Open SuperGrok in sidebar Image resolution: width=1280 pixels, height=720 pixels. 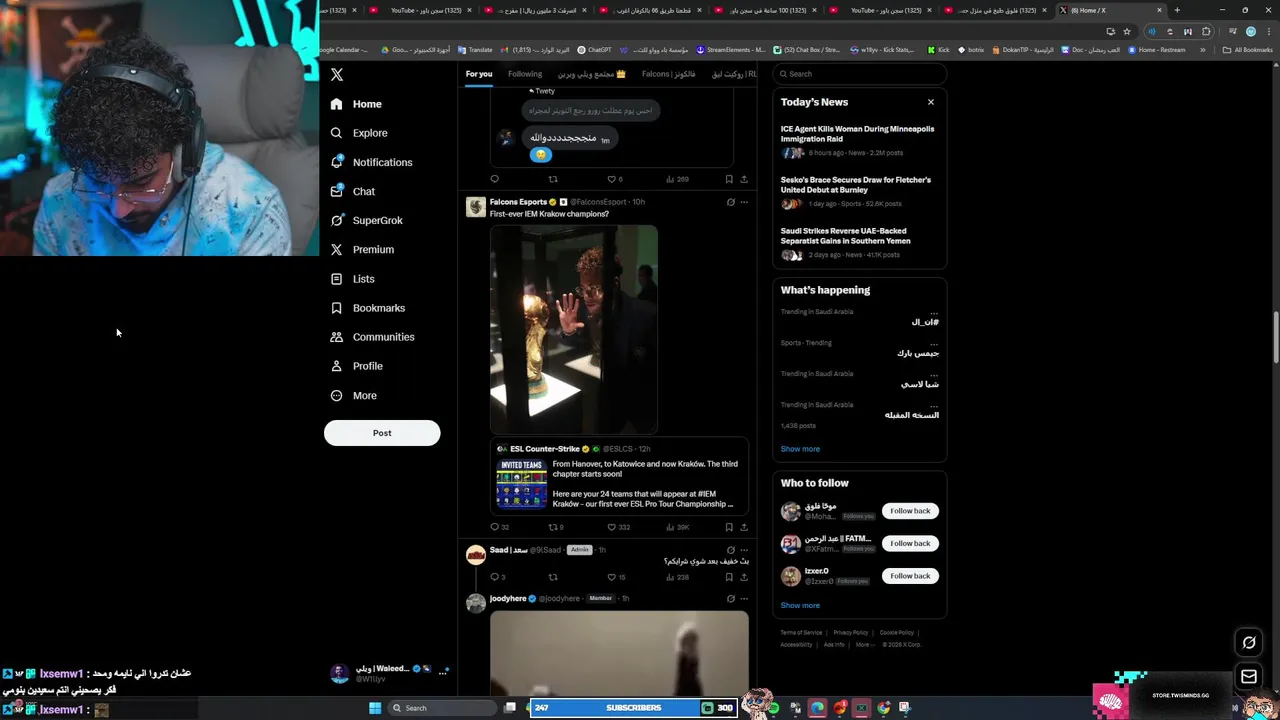(366, 220)
